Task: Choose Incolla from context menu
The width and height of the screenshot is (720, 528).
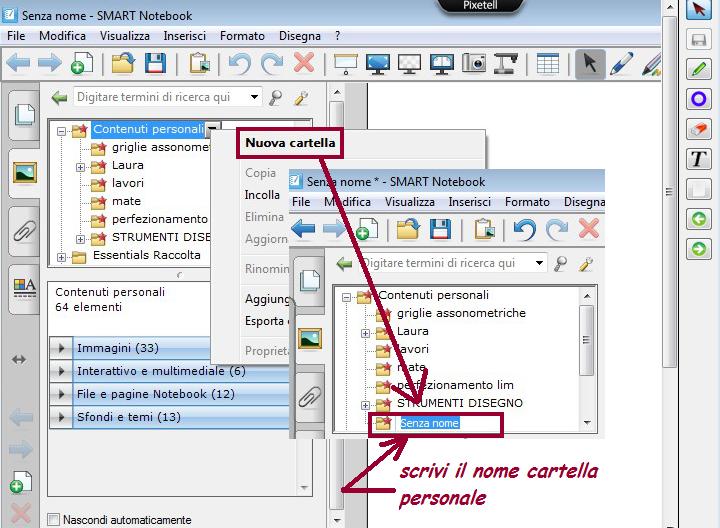Action: pyautogui.click(x=262, y=195)
